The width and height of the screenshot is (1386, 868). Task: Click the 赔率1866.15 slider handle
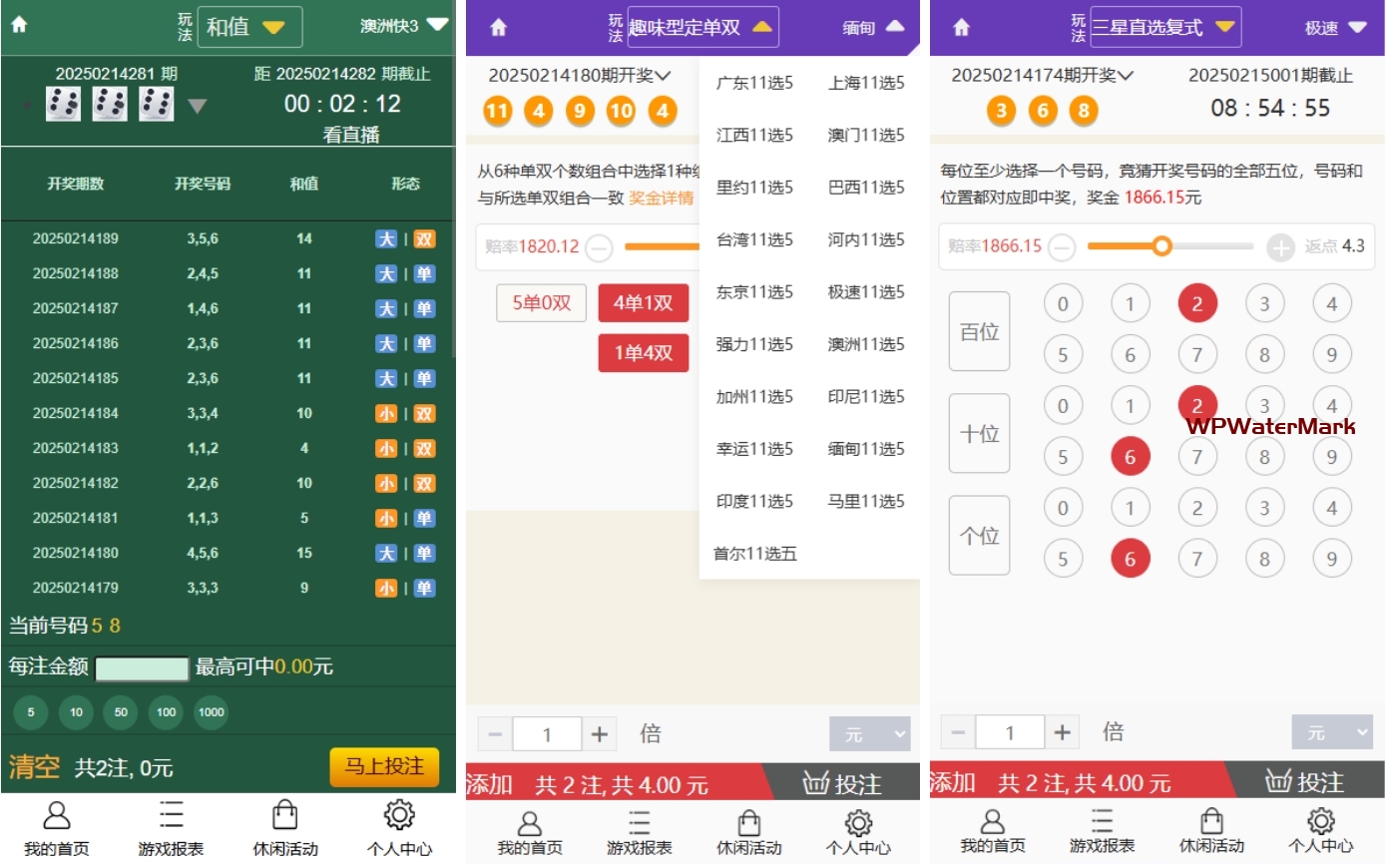coord(1161,245)
